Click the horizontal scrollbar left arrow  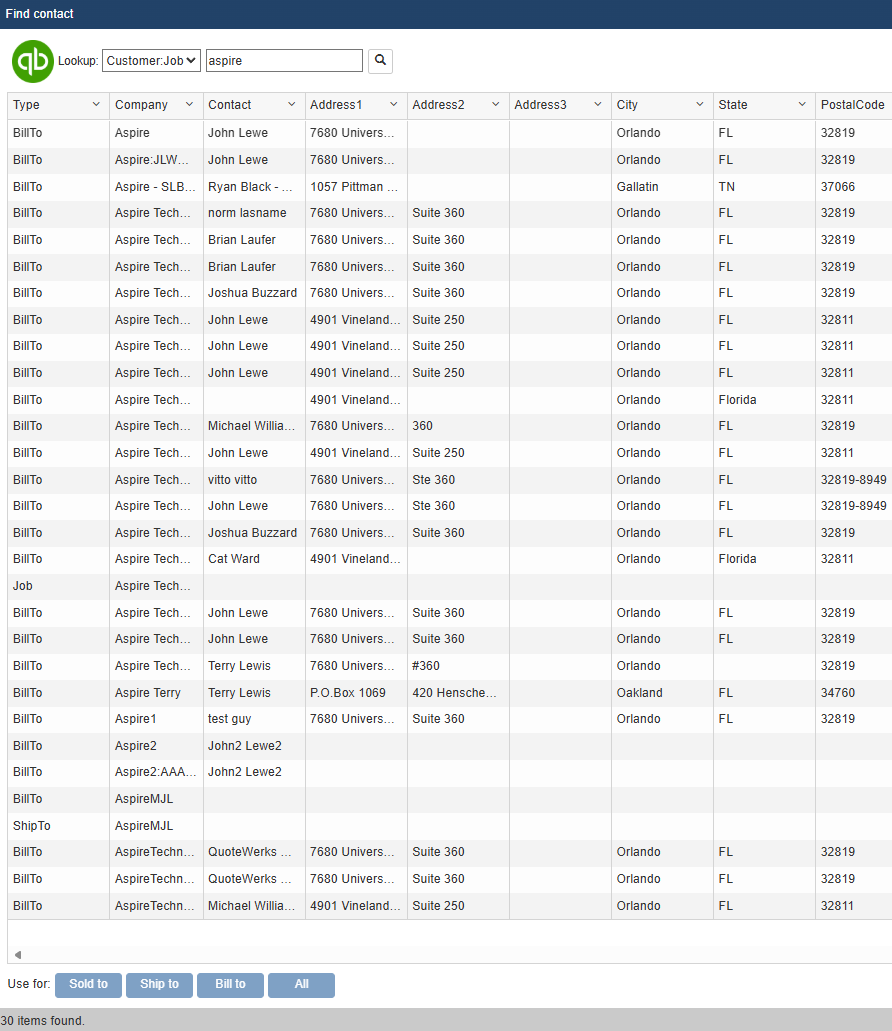click(17, 955)
